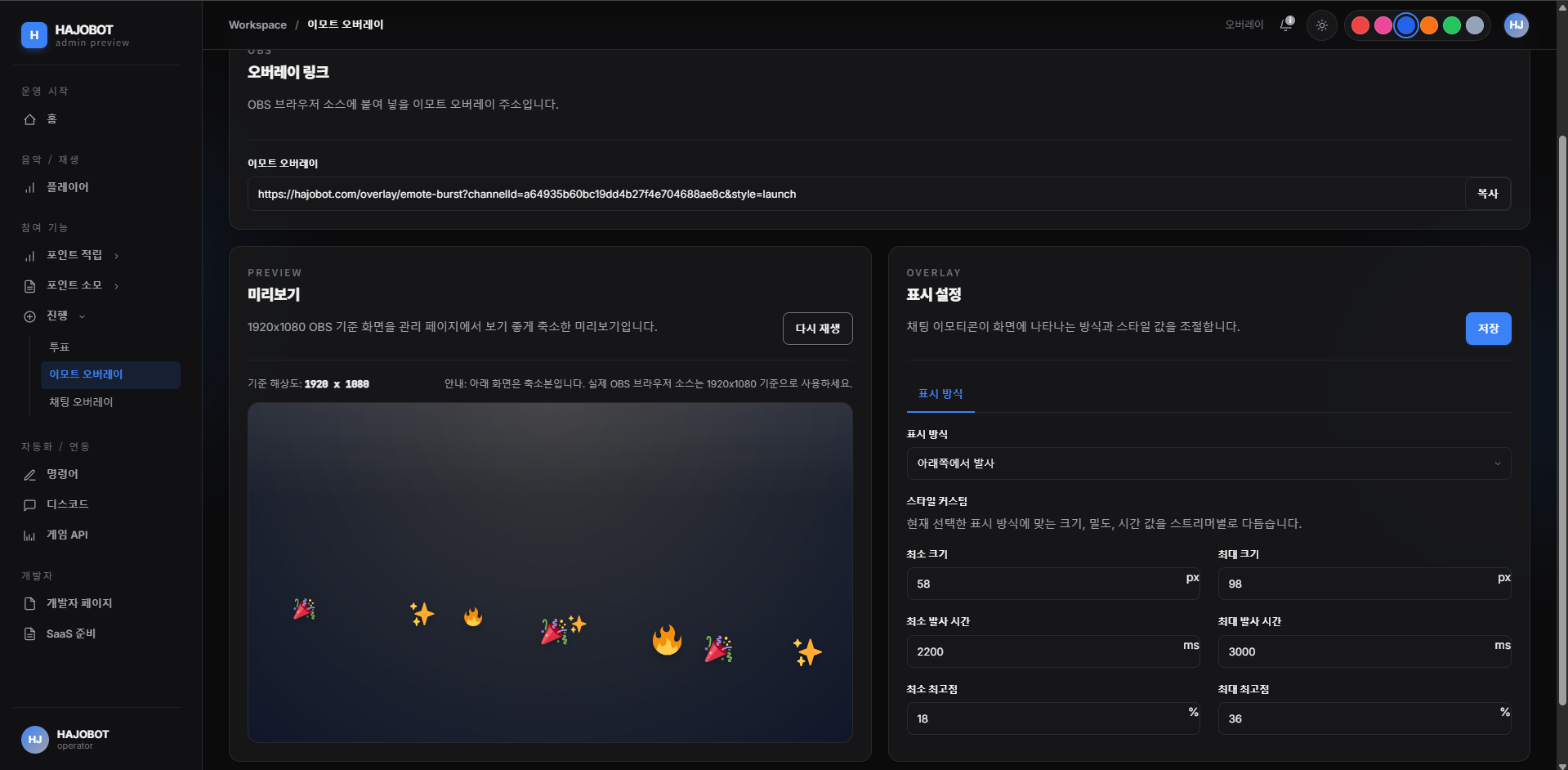This screenshot has width=1568, height=770.
Task: Click the emote preview canvas
Action: tap(550, 572)
